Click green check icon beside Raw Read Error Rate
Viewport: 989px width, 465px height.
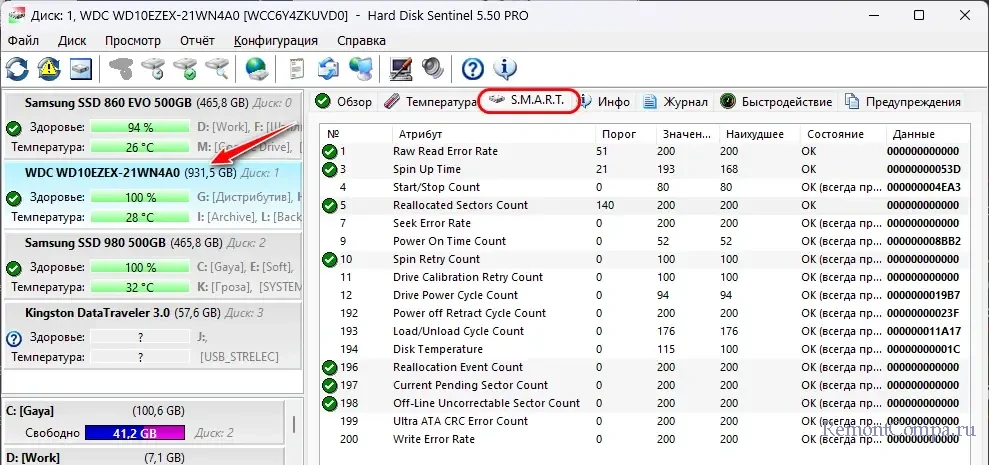(x=330, y=151)
